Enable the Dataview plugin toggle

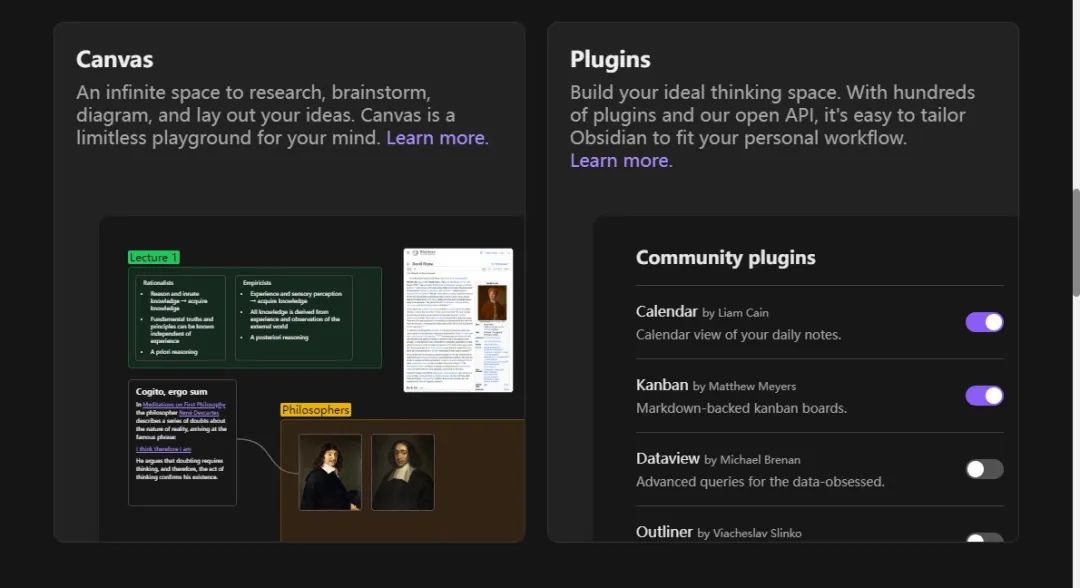pos(984,469)
